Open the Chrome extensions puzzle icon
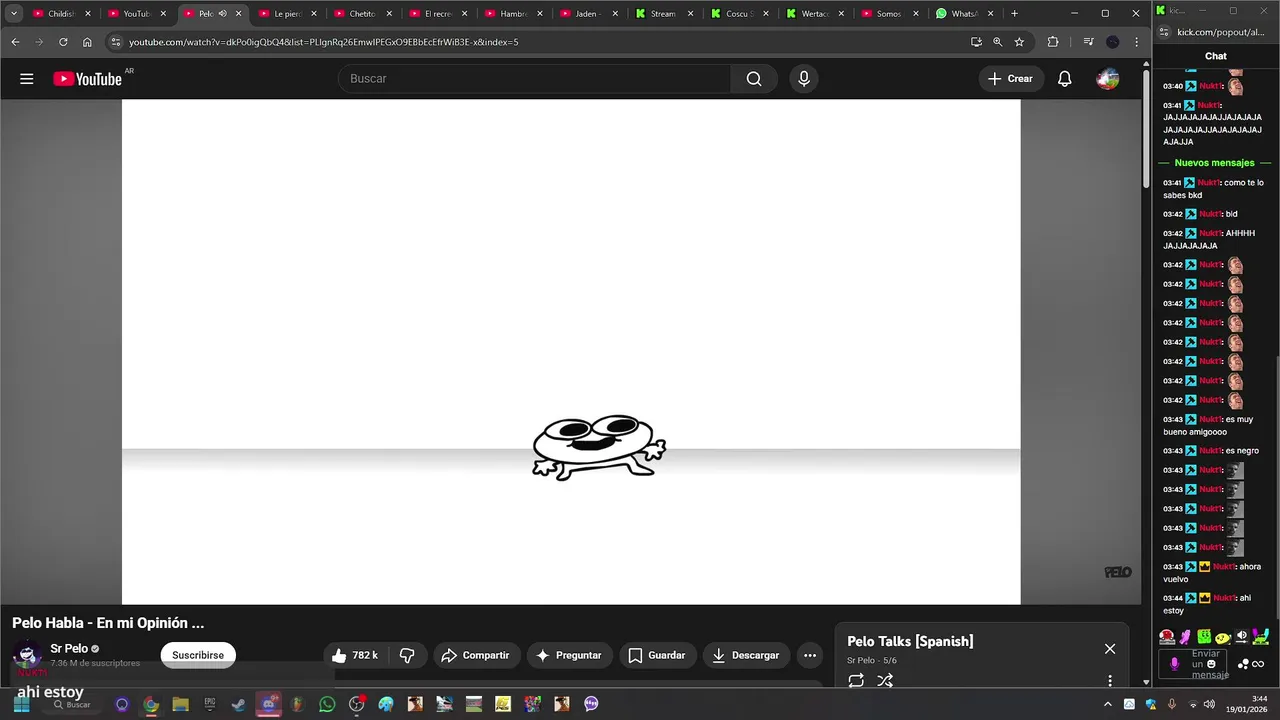 point(1053,42)
